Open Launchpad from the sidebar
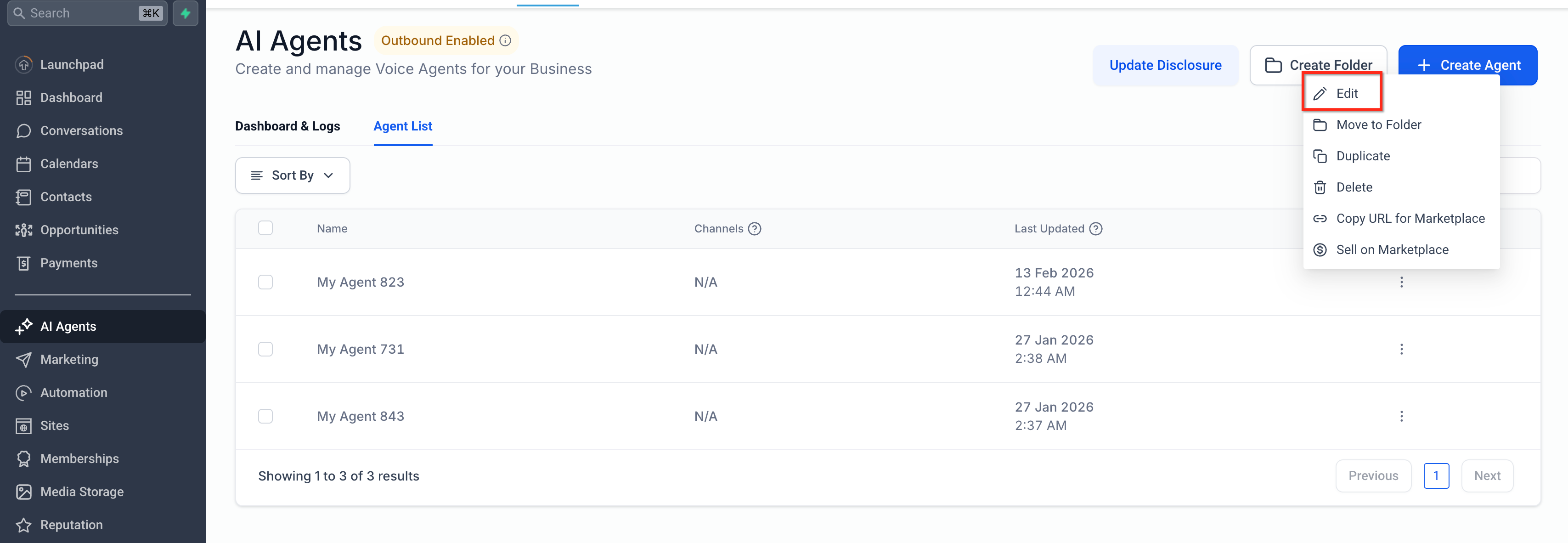The image size is (1568, 543). tap(71, 64)
